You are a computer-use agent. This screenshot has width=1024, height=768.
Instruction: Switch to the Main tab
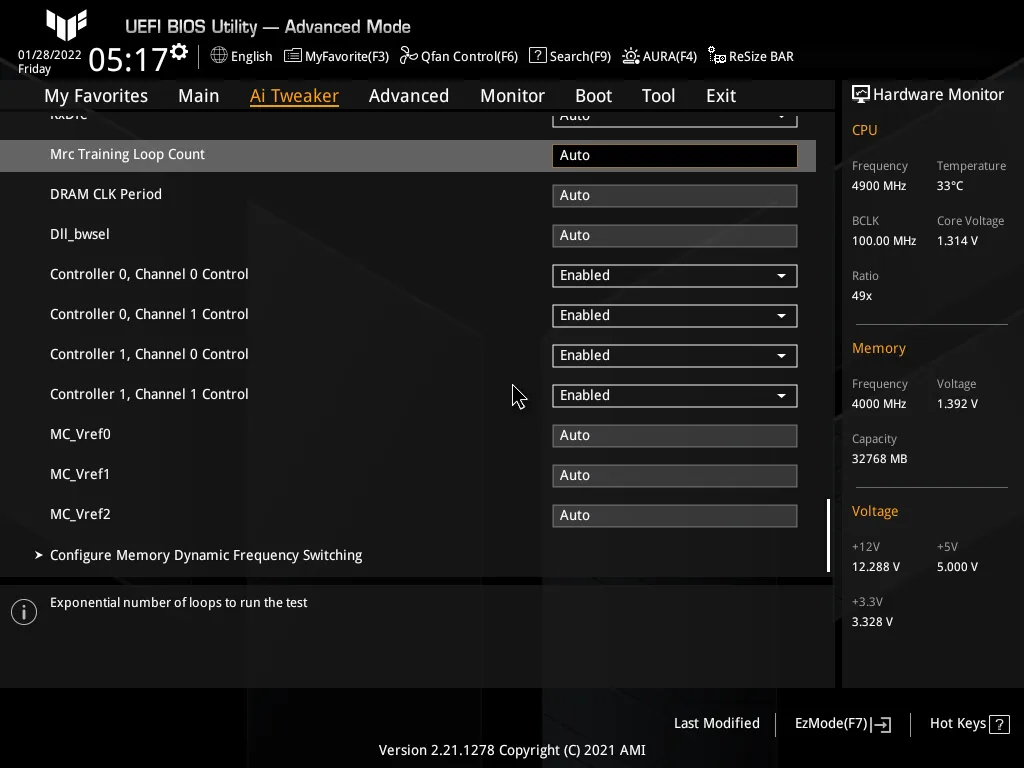199,95
